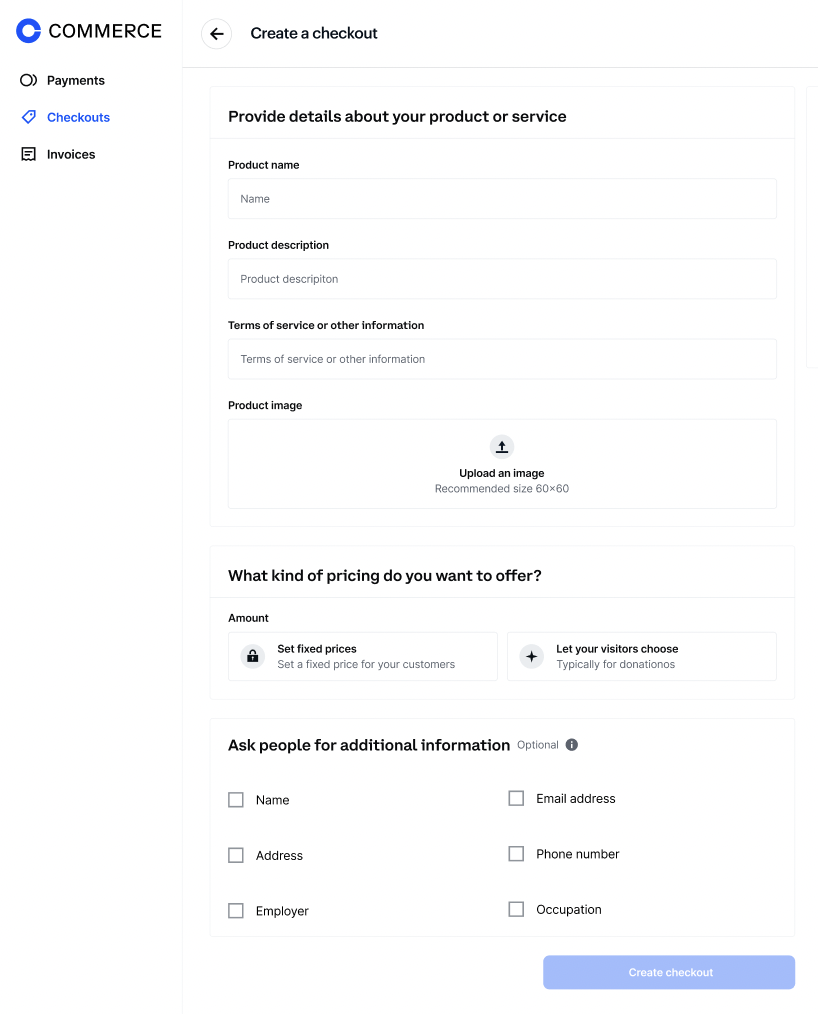This screenshot has width=818, height=1014.
Task: Click the Checkouts tag icon
Action: (x=29, y=117)
